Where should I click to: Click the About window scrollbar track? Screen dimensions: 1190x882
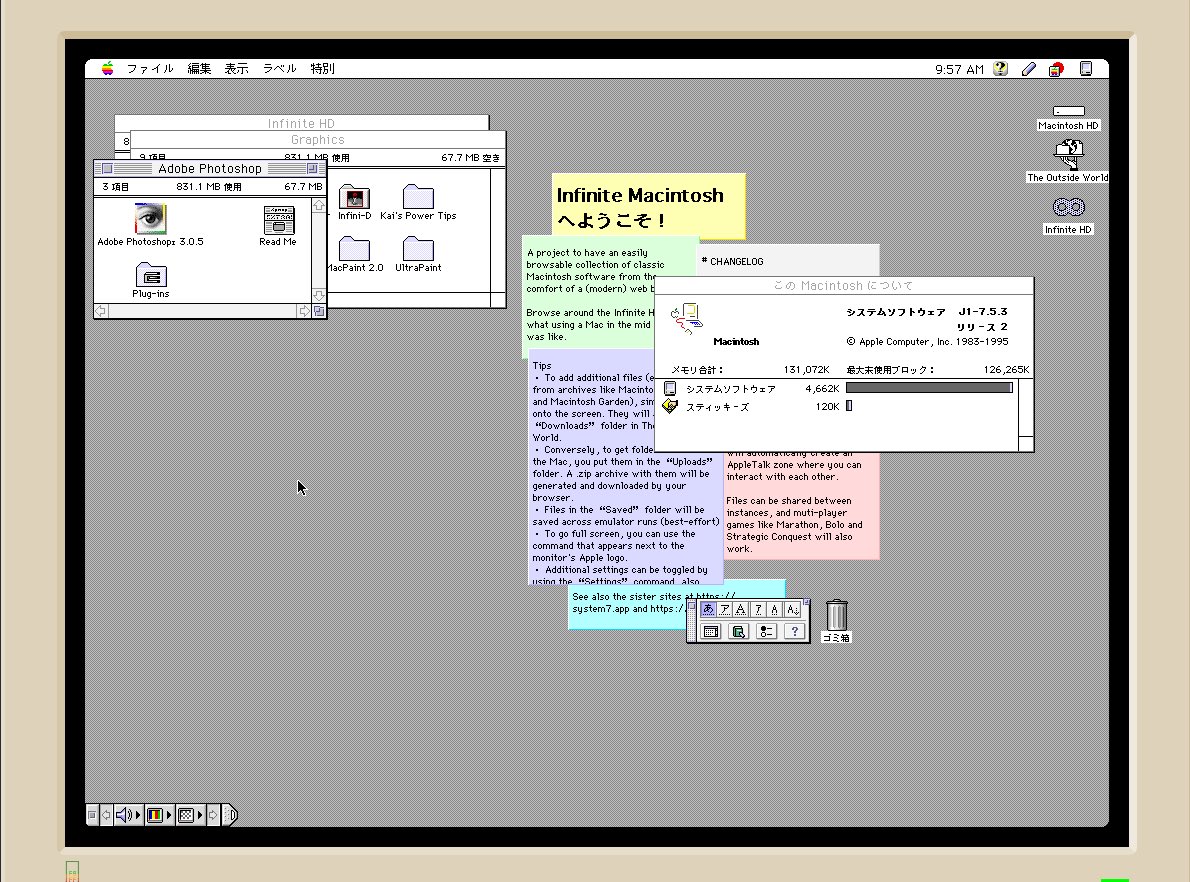point(1025,408)
